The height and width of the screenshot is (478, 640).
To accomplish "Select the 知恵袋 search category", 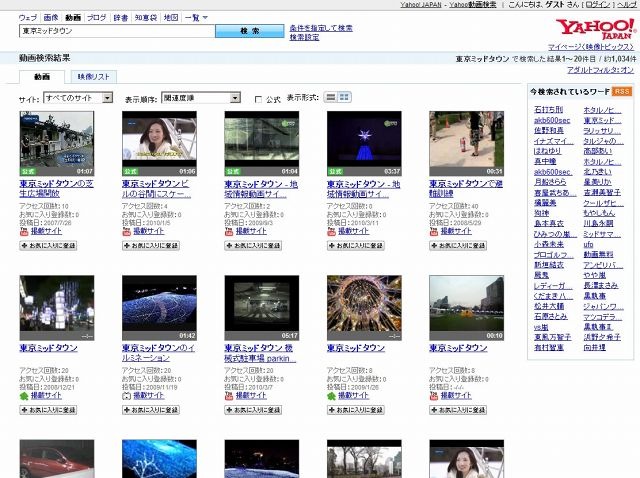I will click(146, 18).
